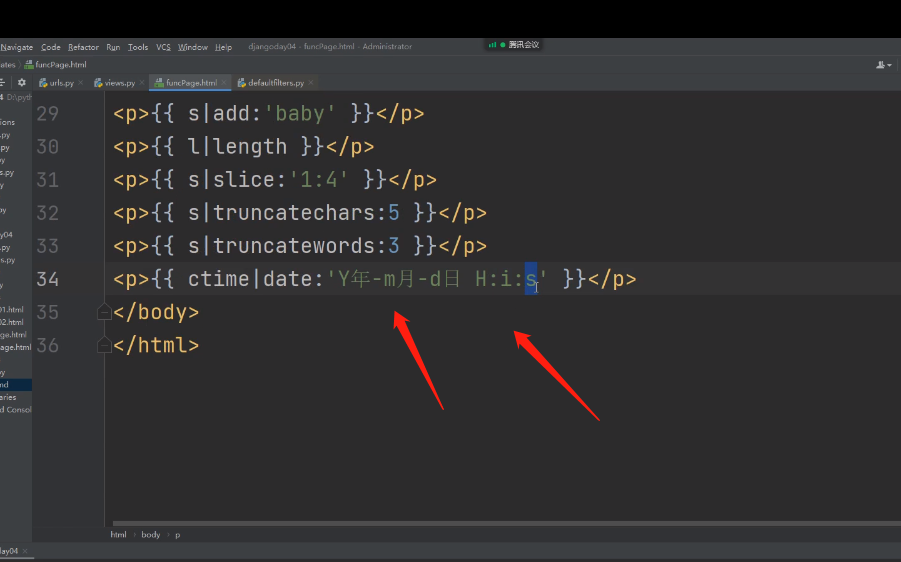901x562 pixels.
Task: Click the breadcrumb funcPage.html file icon
Action: 29,65
